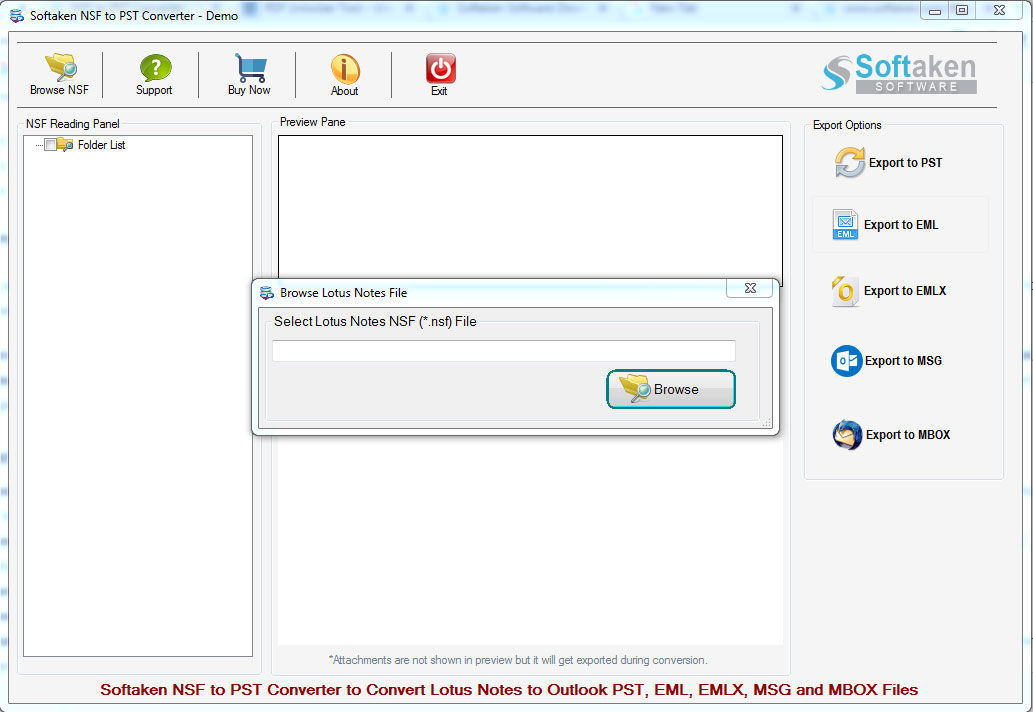Viewport: 1033px width, 712px height.
Task: Focus the Lotus Notes NSF file path field
Action: click(504, 350)
